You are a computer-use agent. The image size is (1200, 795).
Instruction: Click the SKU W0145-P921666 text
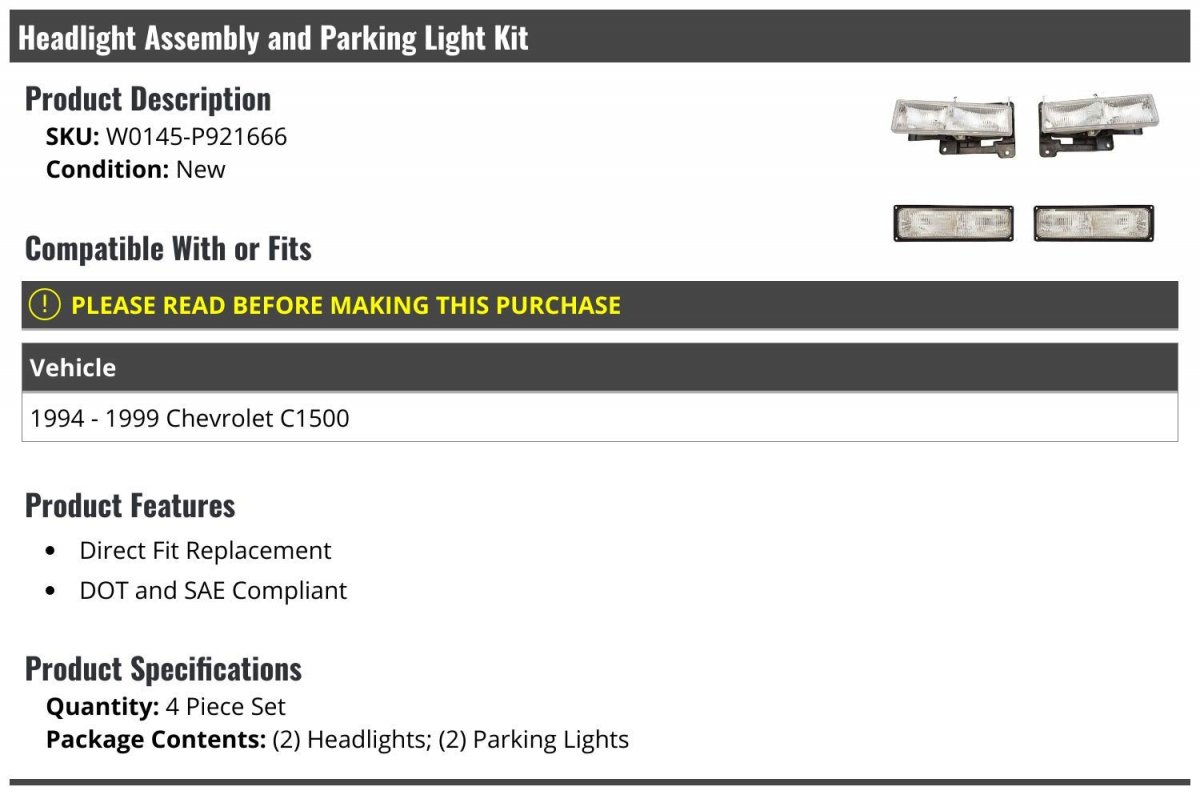(166, 137)
